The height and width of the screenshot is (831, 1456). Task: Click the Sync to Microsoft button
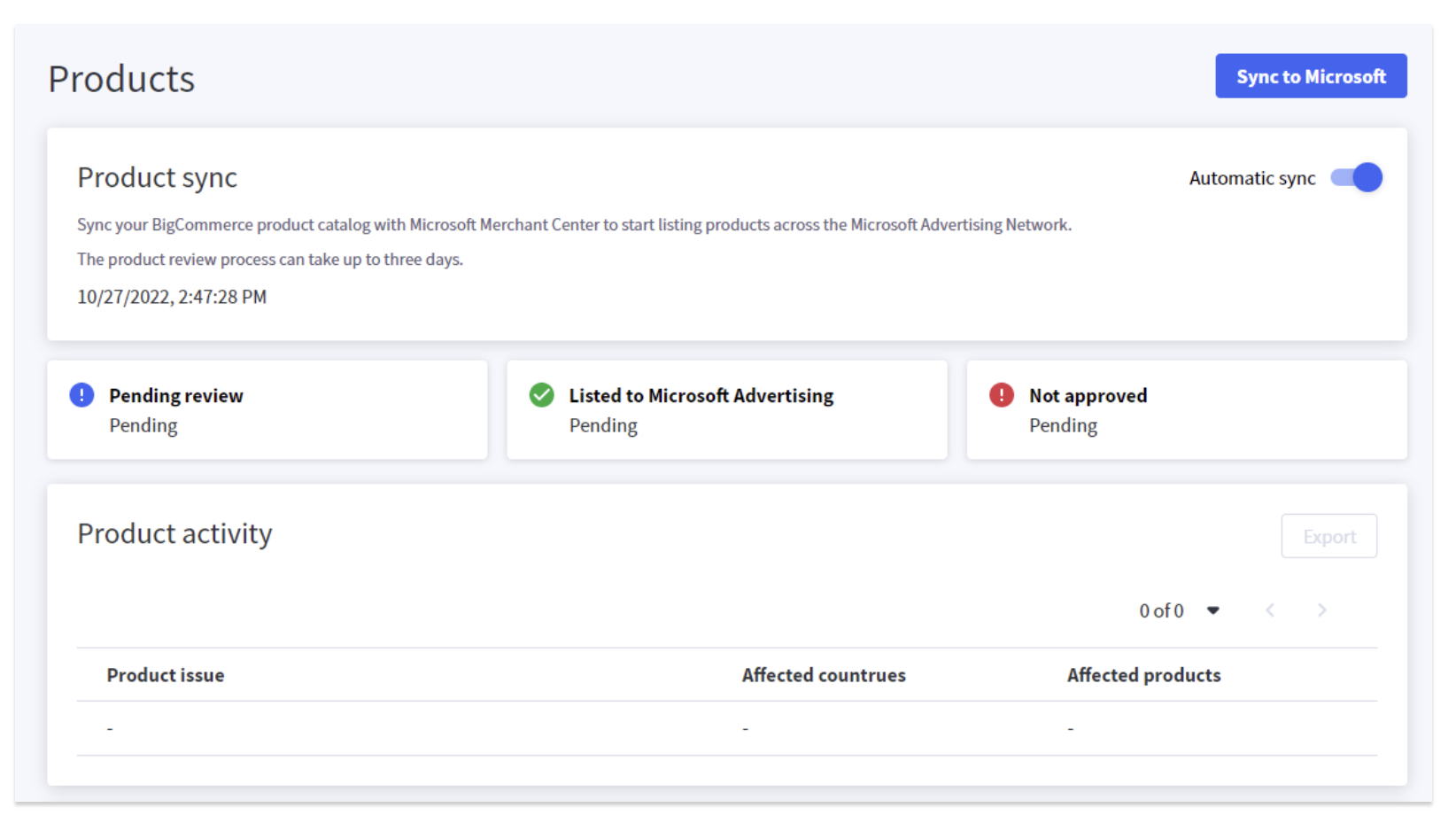1311,76
